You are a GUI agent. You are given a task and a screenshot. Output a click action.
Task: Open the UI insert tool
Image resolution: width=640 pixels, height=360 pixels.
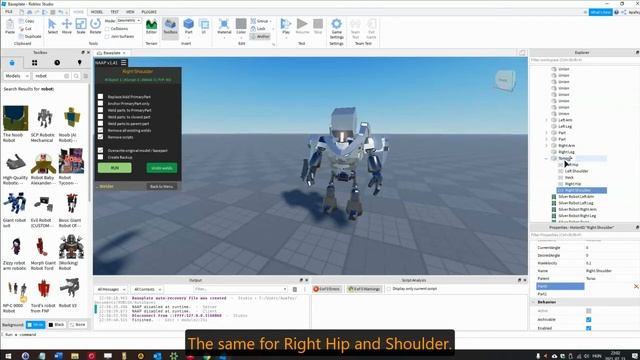pyautogui.click(x=204, y=27)
